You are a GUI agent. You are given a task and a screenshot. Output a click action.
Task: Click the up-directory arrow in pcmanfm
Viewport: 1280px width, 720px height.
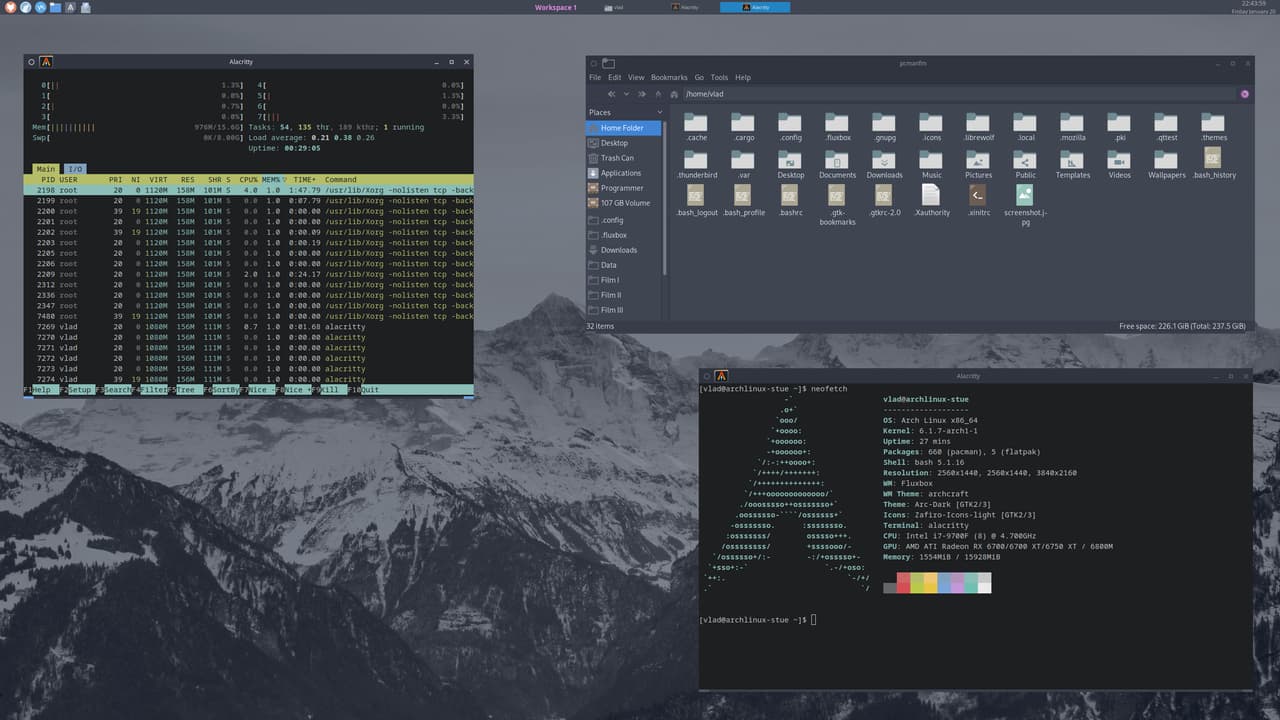[658, 94]
